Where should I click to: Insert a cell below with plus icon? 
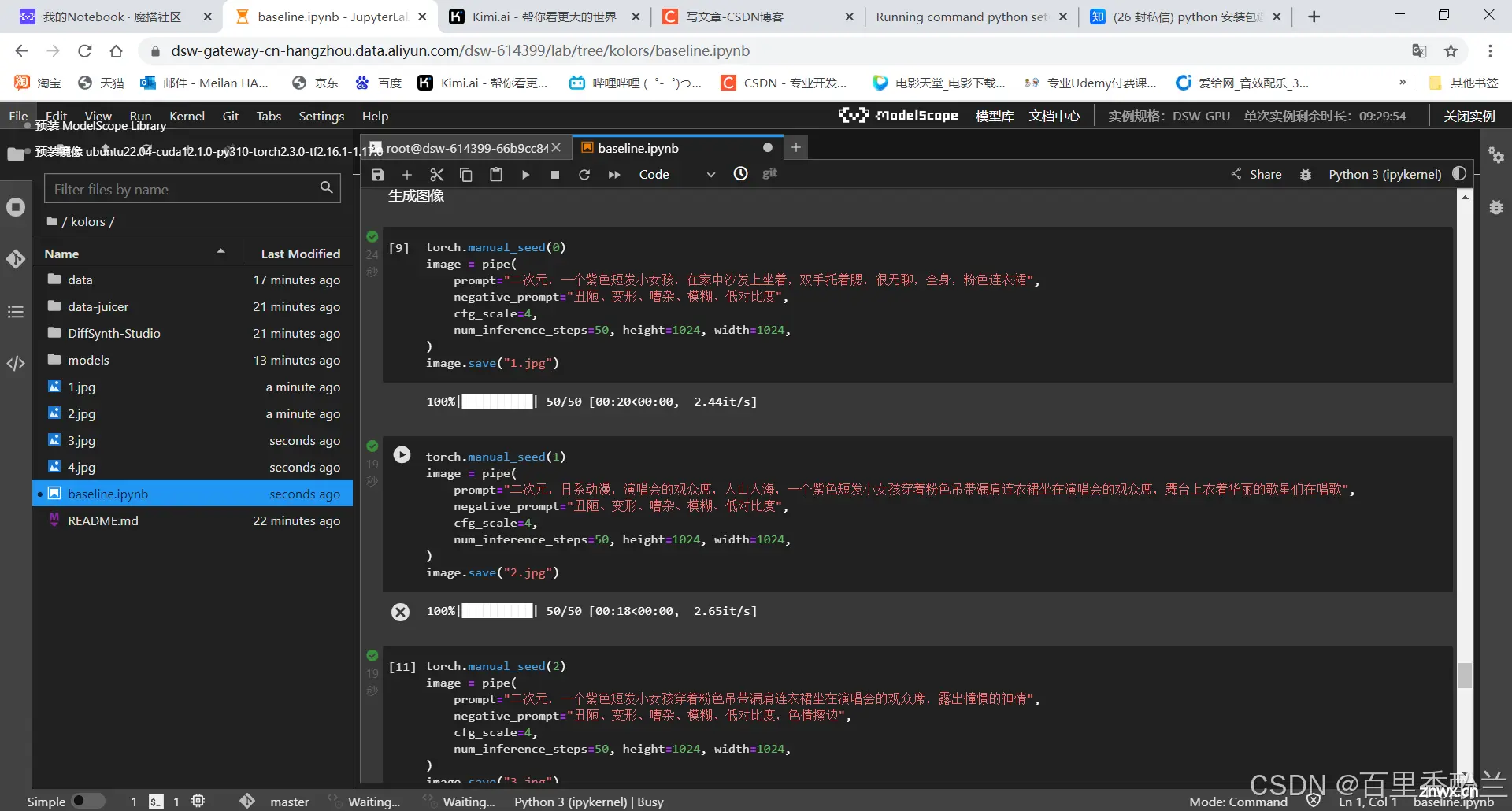point(407,175)
